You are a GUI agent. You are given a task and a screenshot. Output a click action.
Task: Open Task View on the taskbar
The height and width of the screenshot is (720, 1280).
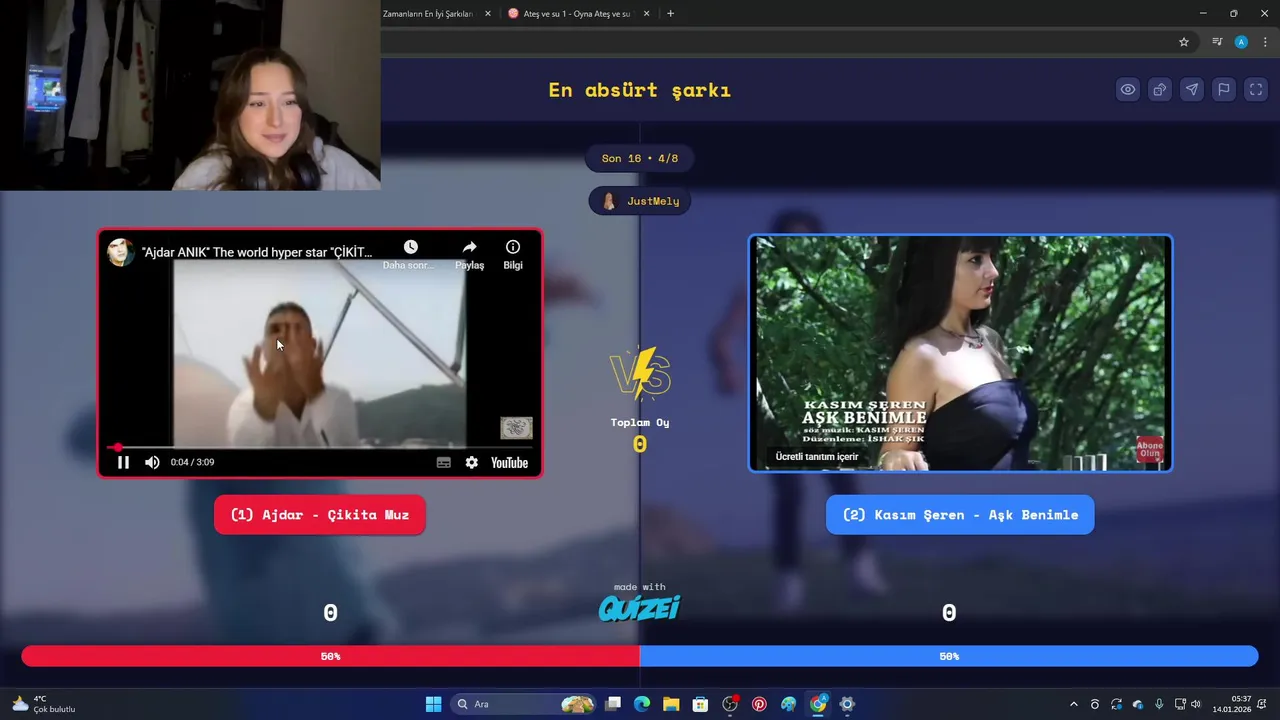[613, 704]
